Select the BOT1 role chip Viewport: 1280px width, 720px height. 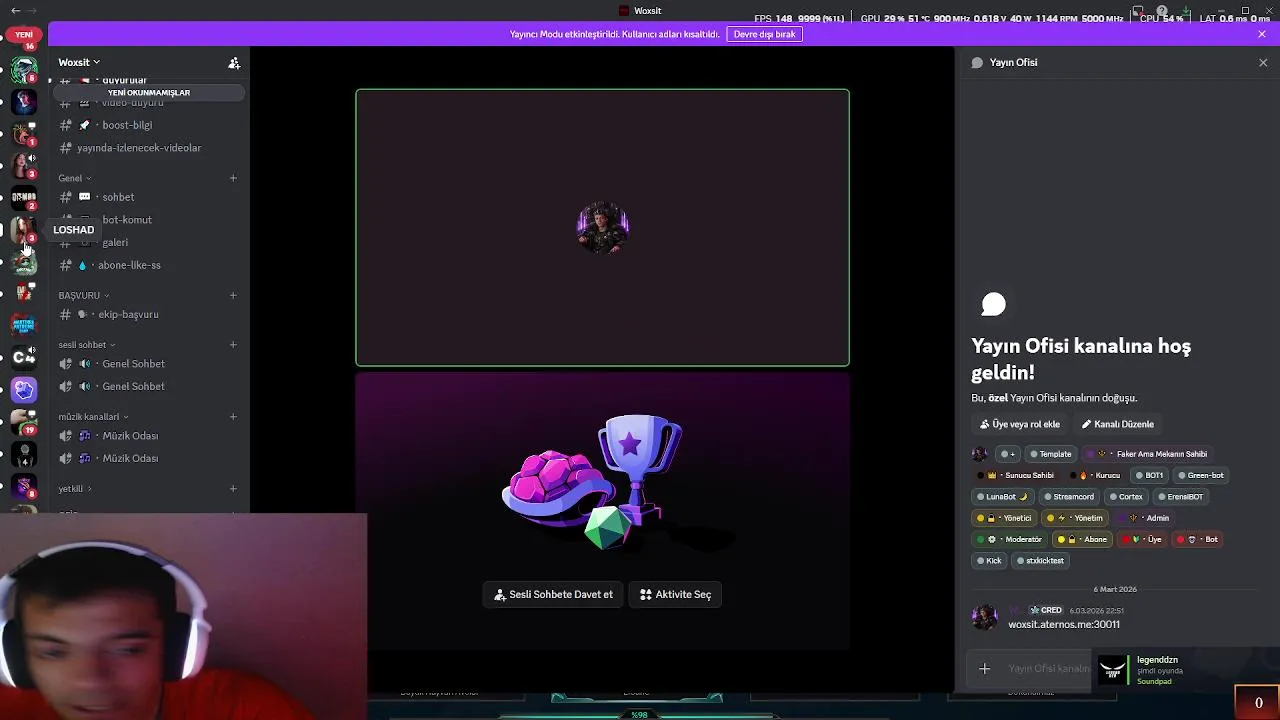click(x=1150, y=475)
